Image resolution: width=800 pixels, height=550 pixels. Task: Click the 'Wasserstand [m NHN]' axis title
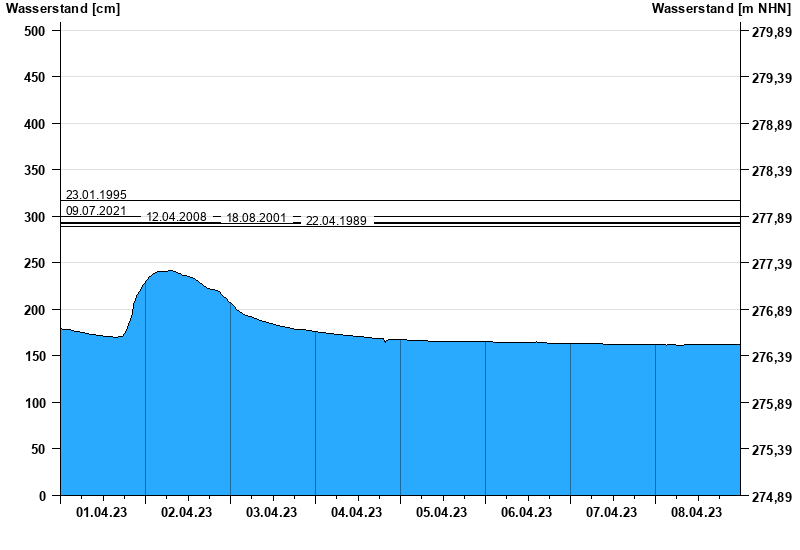723,9
